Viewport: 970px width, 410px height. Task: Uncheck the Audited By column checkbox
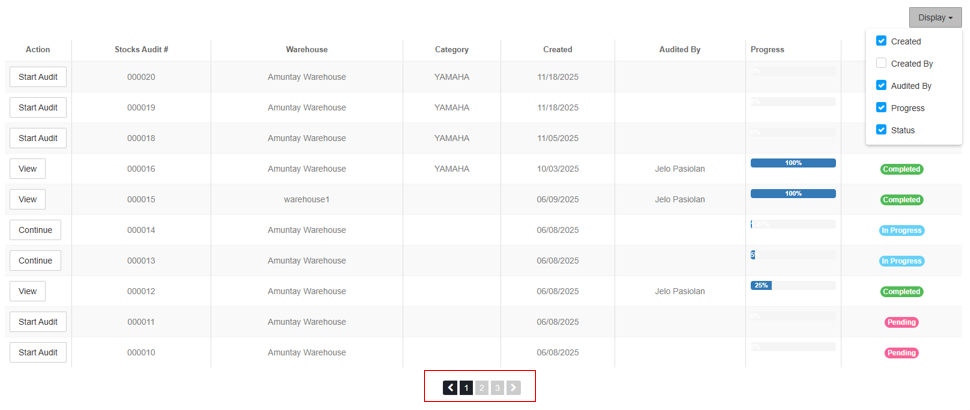tap(881, 86)
